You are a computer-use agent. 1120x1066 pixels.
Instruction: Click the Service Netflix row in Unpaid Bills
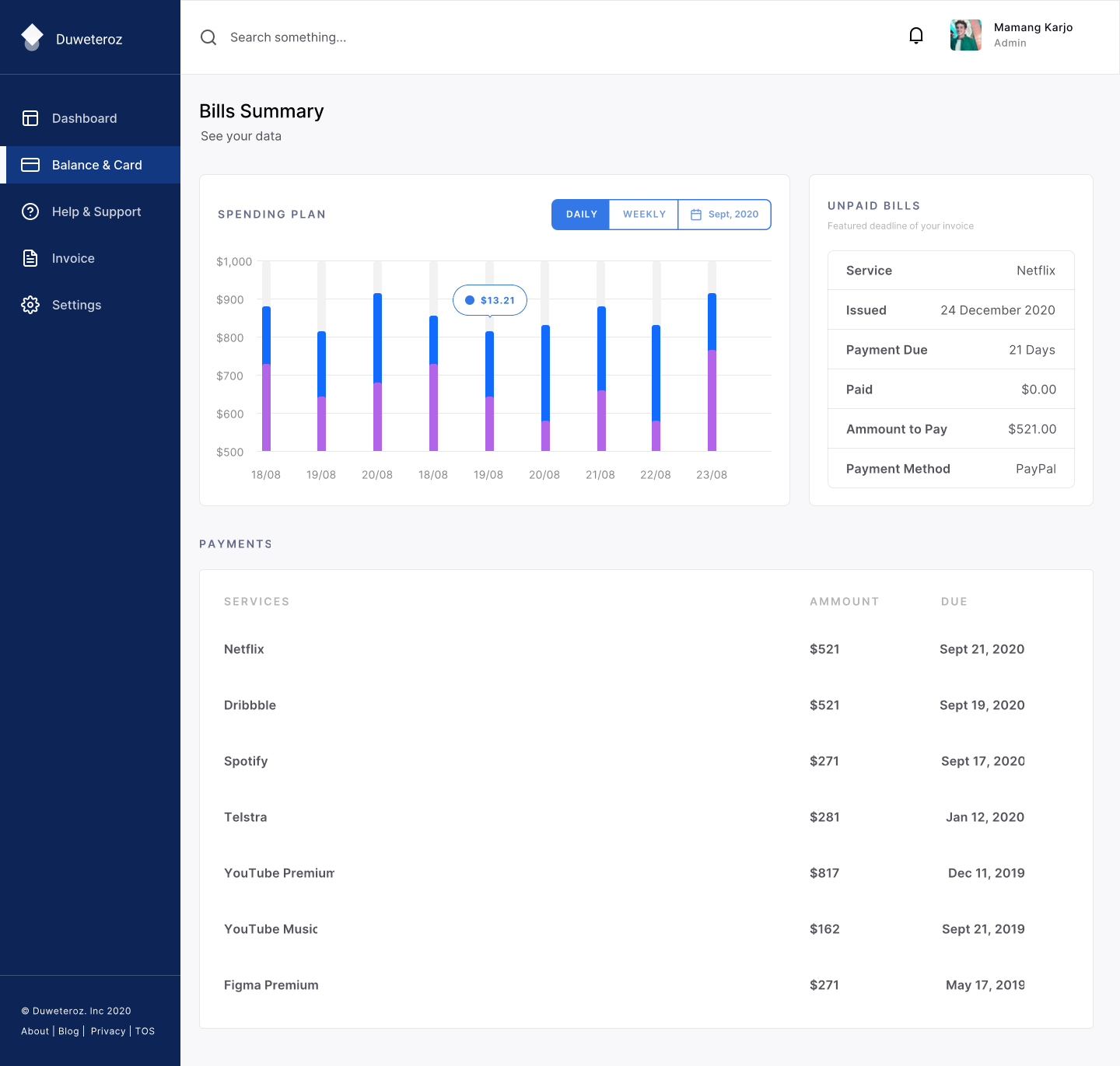[x=951, y=271]
